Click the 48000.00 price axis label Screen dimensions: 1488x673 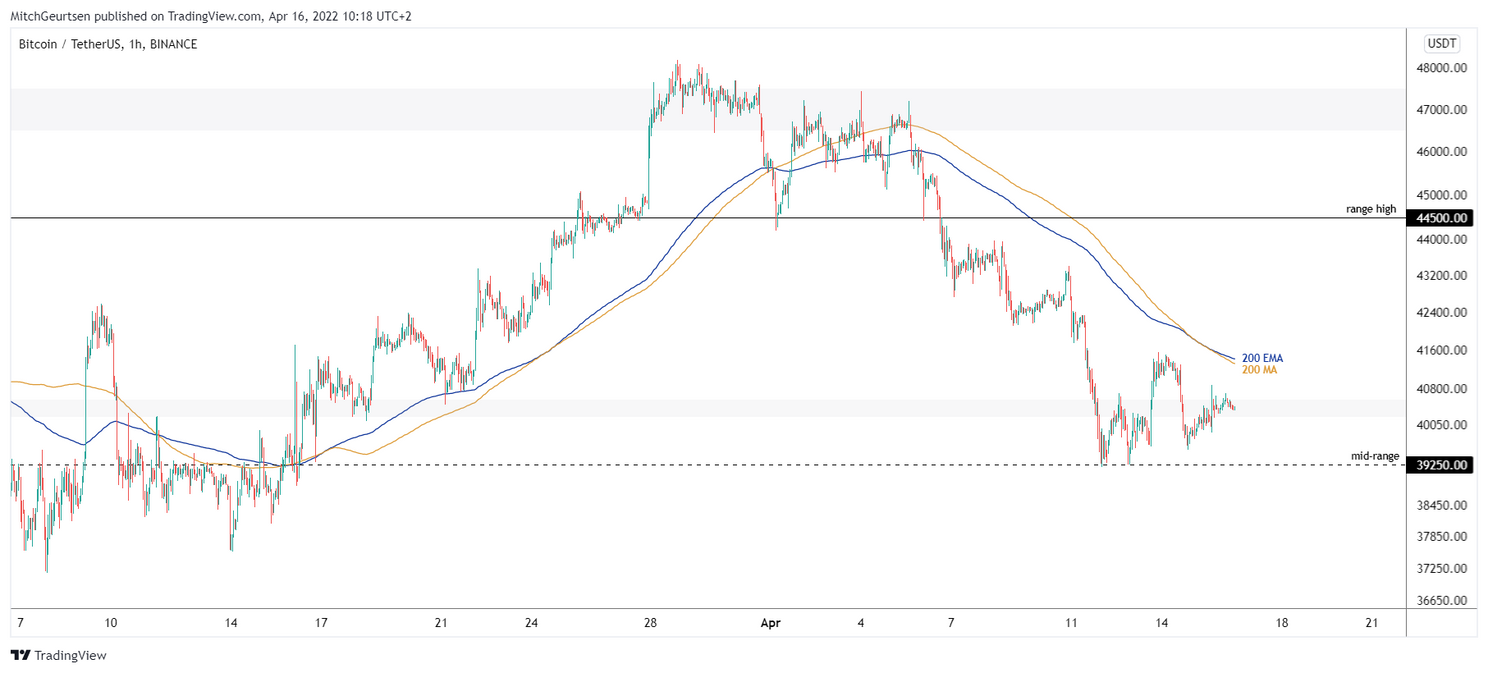pos(1443,68)
